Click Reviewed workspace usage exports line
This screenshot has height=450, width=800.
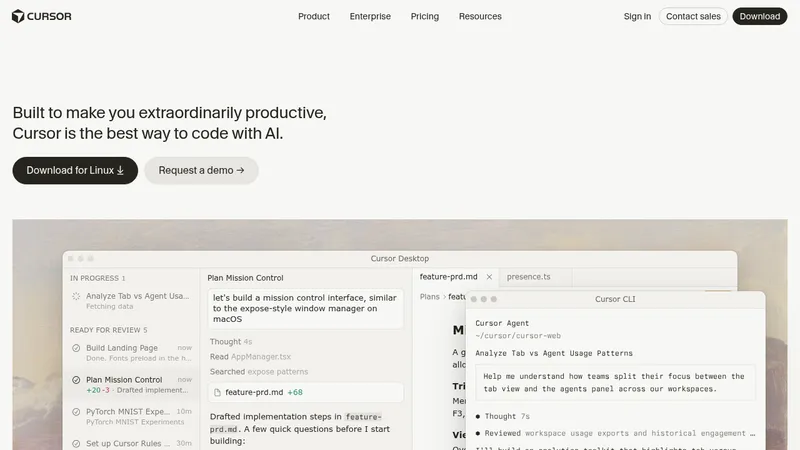pos(615,433)
